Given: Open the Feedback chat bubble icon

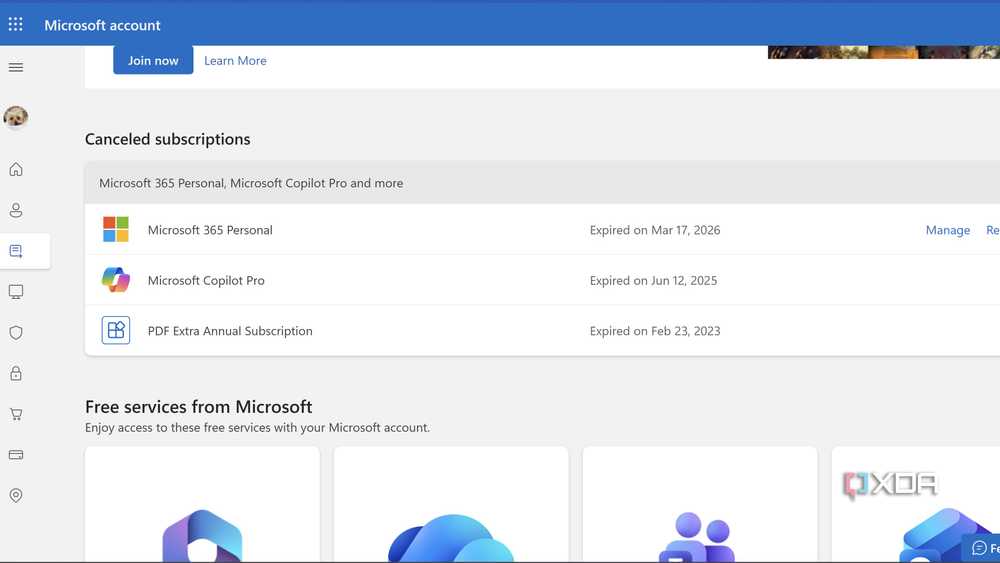Looking at the screenshot, I should coord(979,548).
